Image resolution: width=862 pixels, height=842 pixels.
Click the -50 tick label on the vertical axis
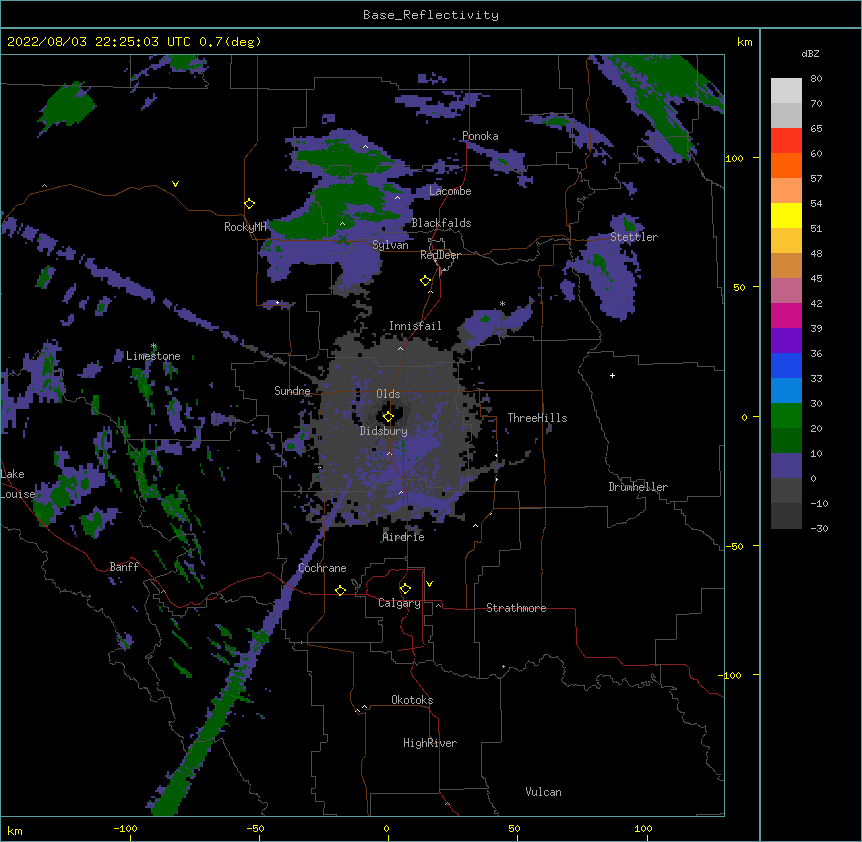tap(734, 546)
